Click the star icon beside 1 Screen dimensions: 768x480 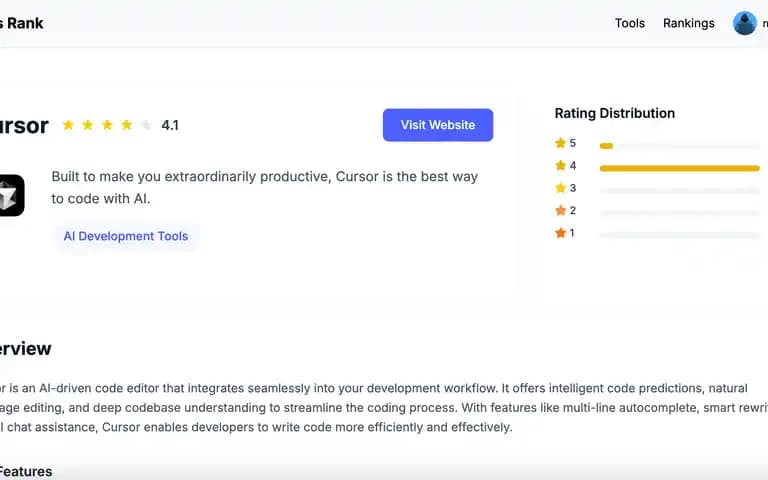(560, 233)
